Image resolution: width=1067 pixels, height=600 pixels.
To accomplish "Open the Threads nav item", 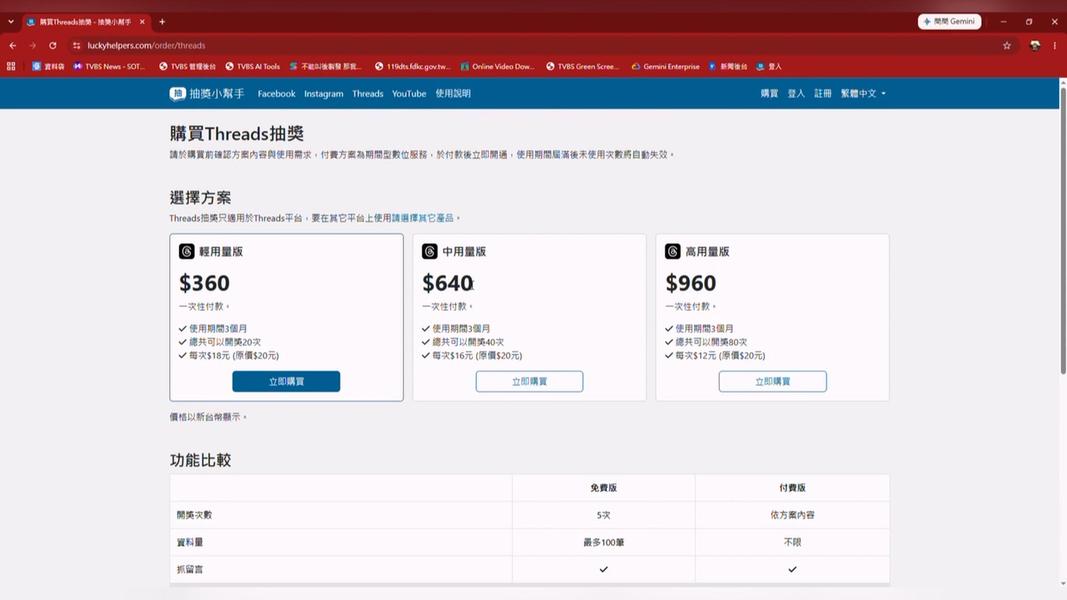I will [367, 93].
